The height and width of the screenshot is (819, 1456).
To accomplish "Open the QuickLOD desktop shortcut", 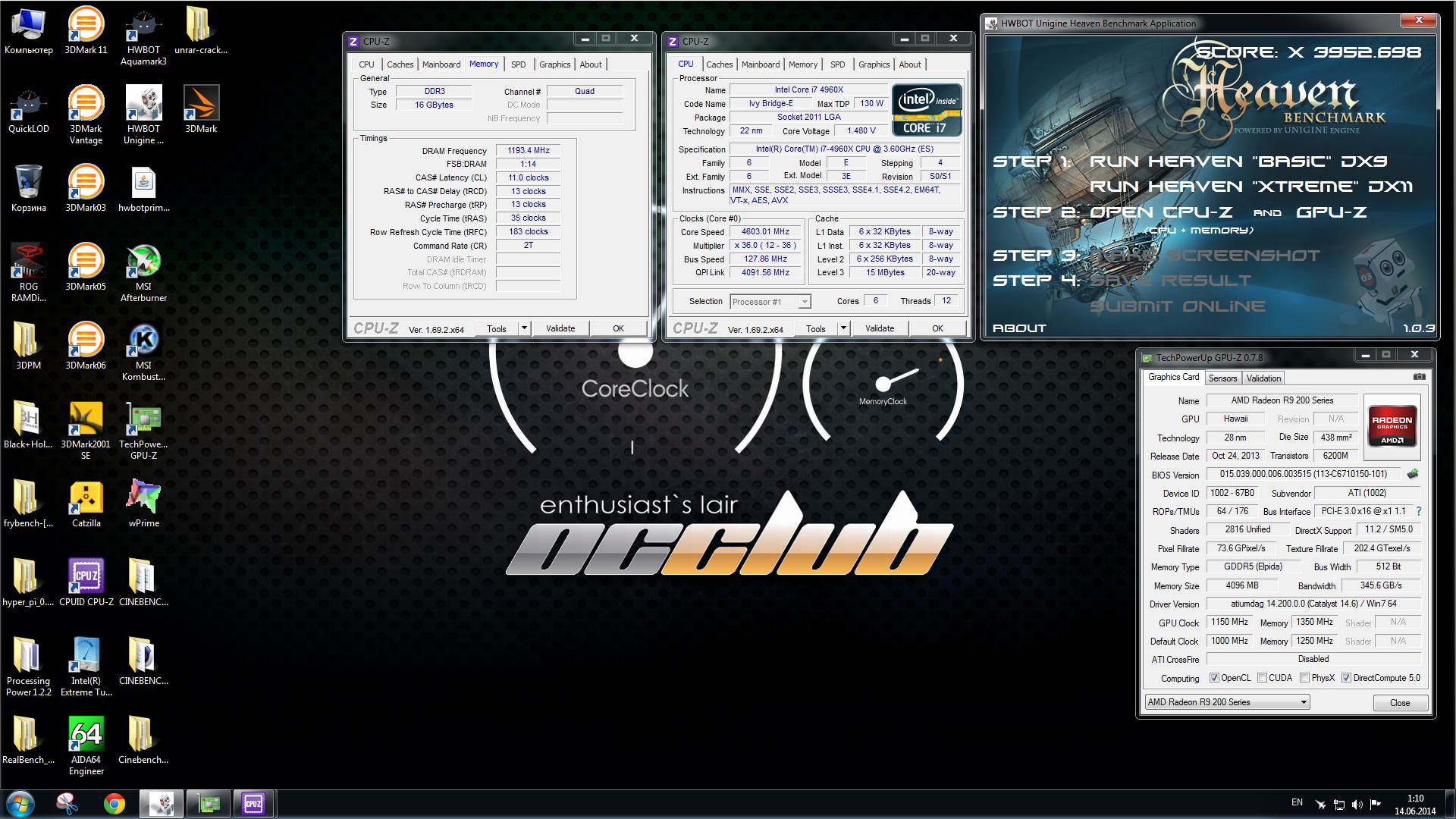I will click(x=29, y=110).
